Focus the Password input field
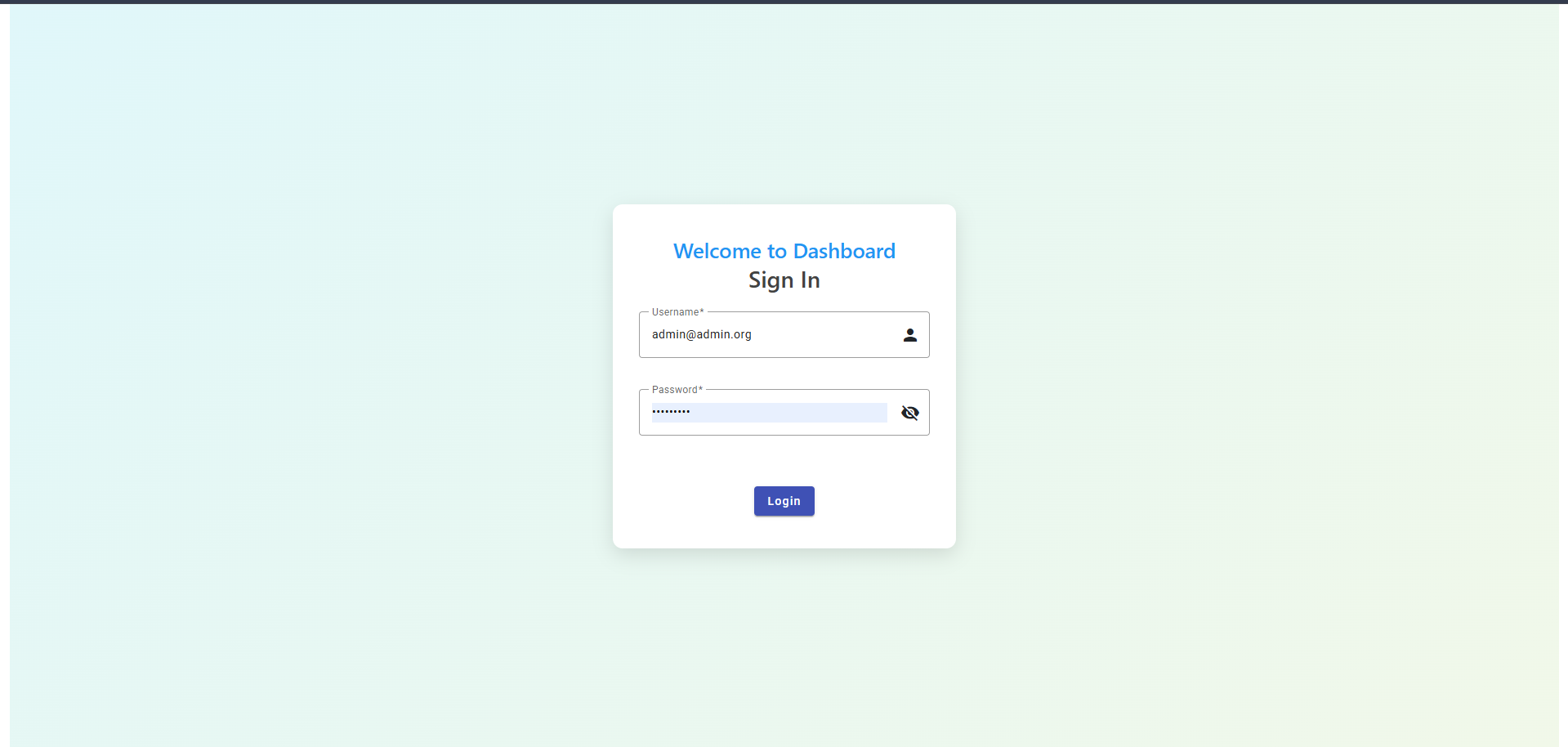The width and height of the screenshot is (1568, 747). [768, 413]
